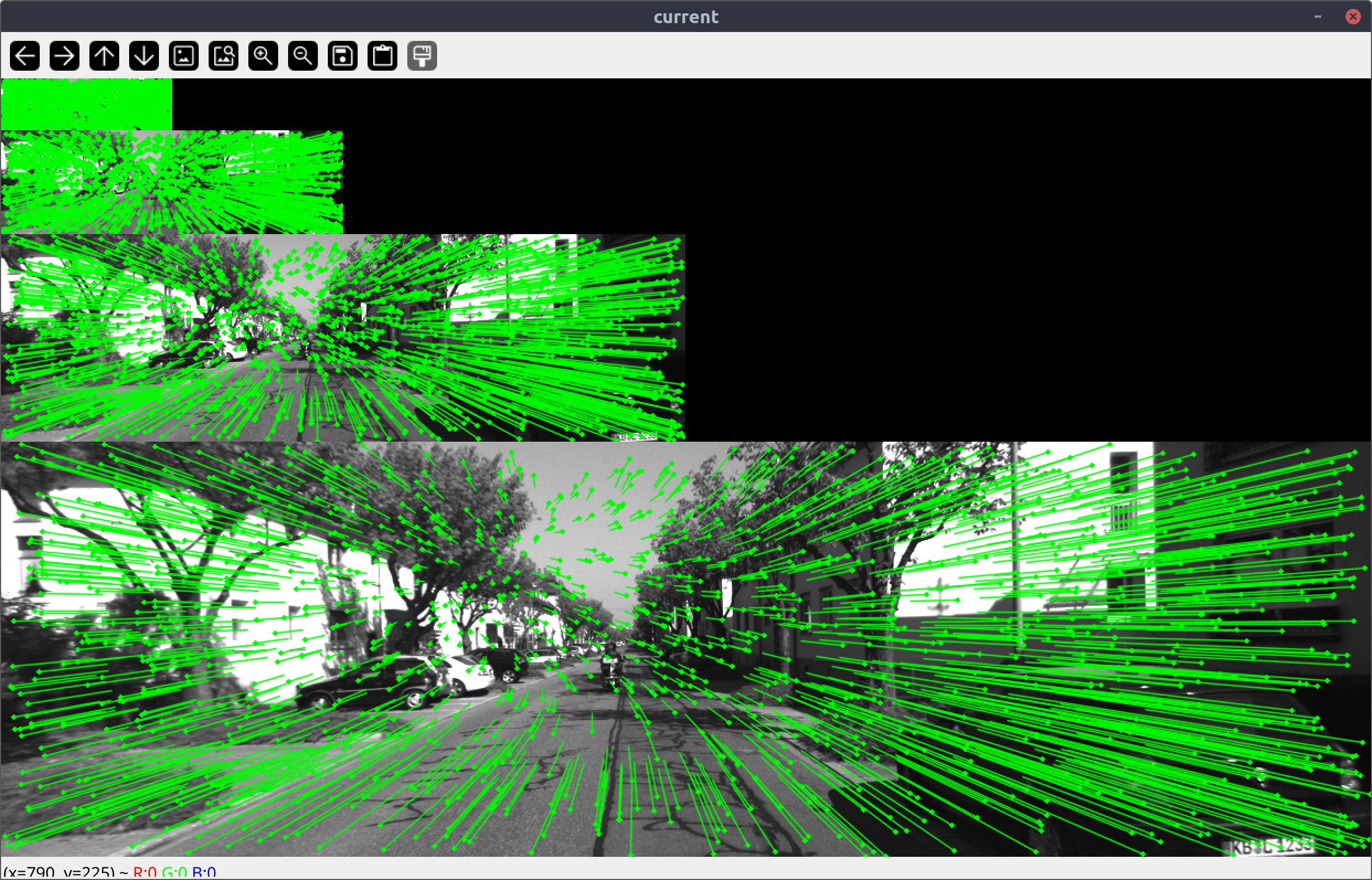Copy image to clipboard icon
The image size is (1372, 880).
(x=382, y=56)
